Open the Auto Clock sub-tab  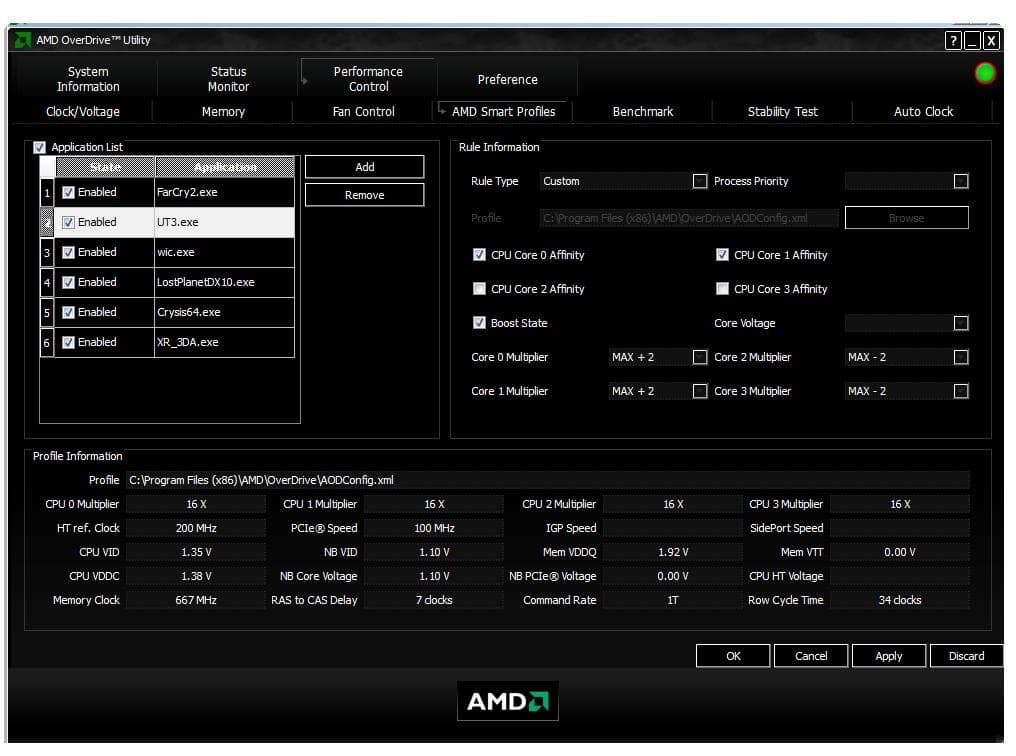pyautogui.click(x=923, y=111)
